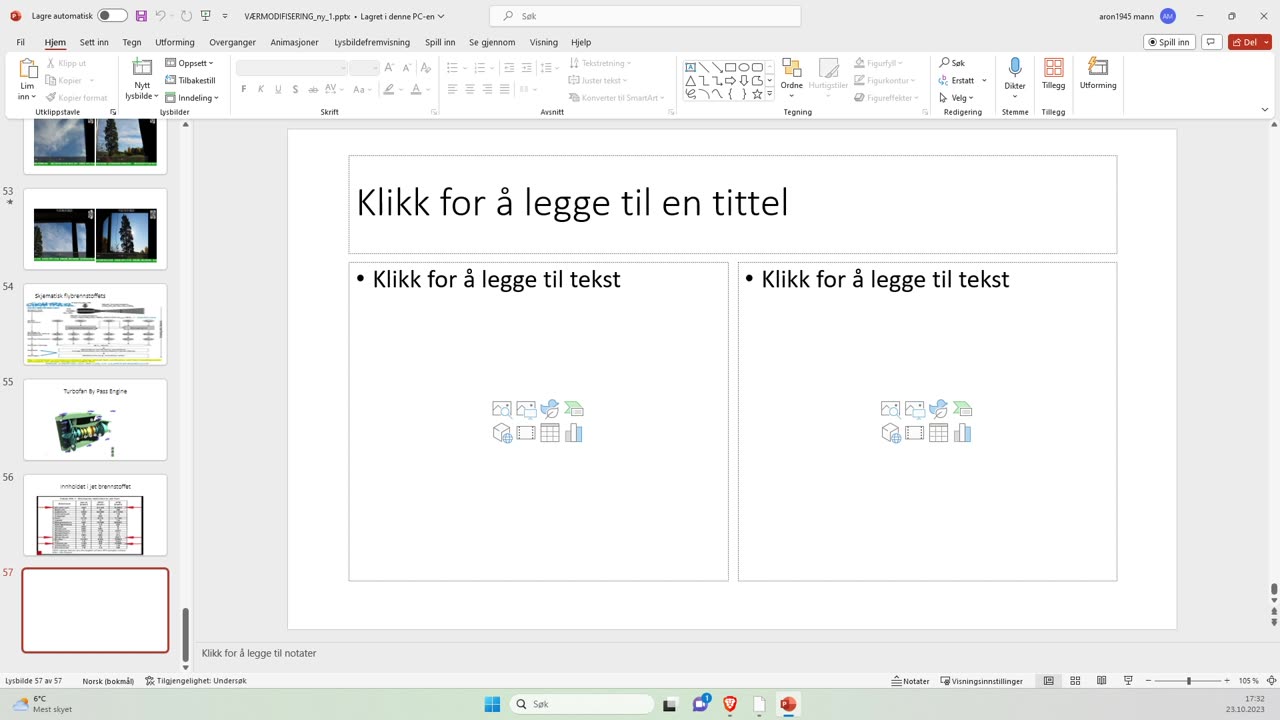Viewport: 1280px width, 720px height.
Task: Click the Dikter microphone icon
Action: (1015, 68)
